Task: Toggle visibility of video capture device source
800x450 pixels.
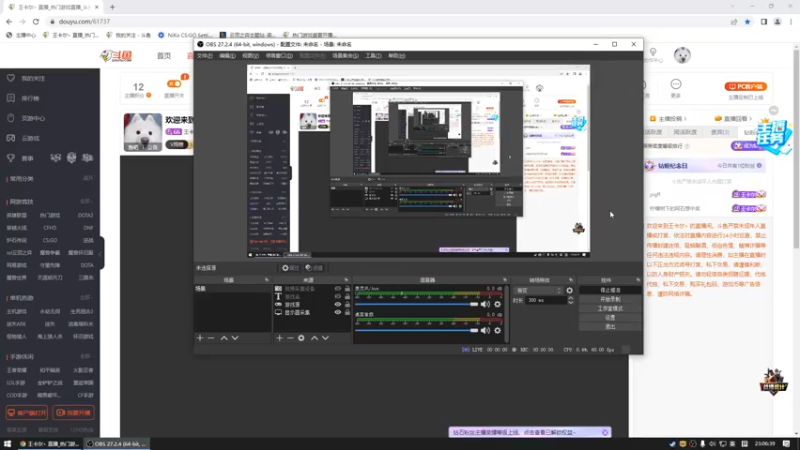Action: (338, 289)
